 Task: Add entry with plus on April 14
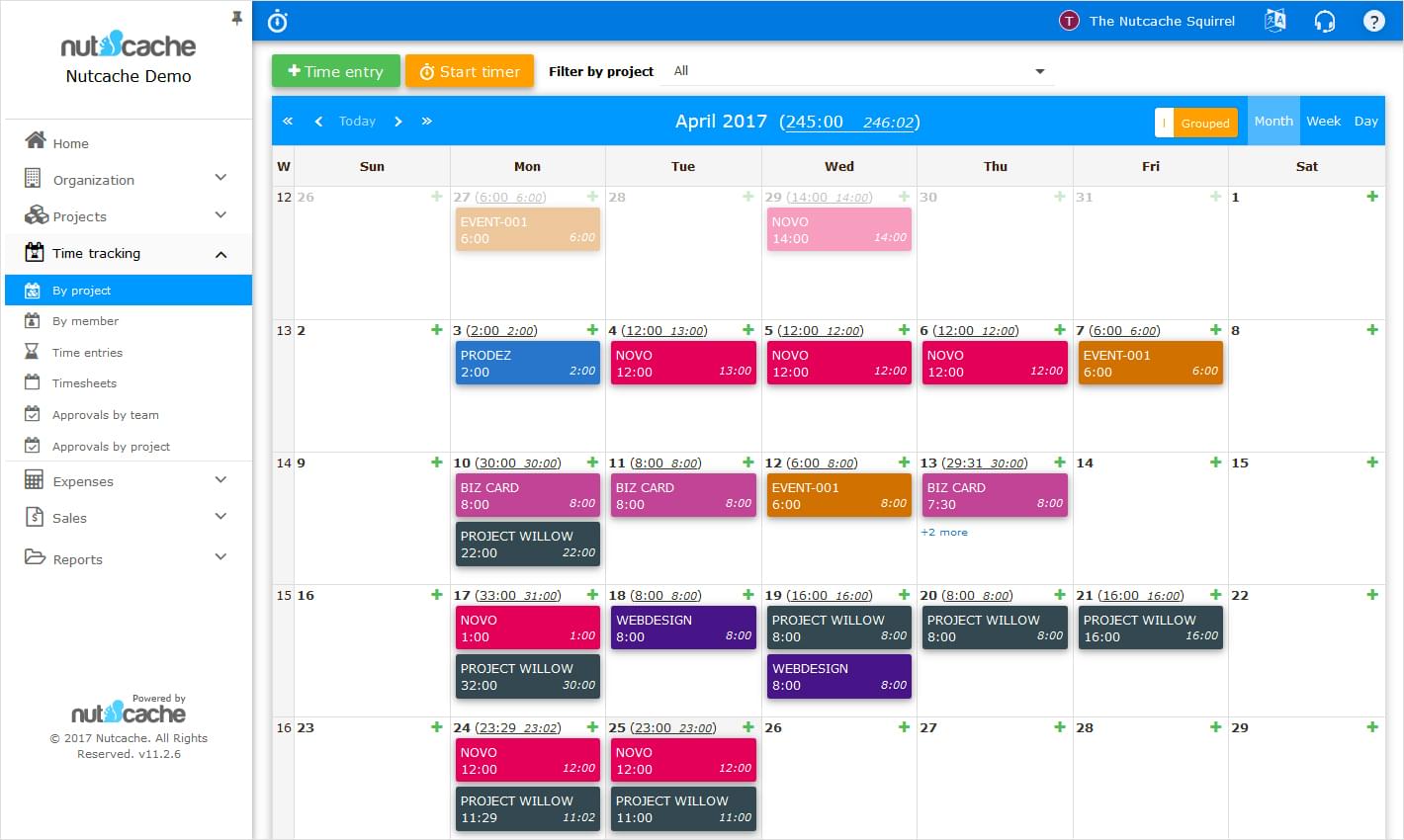pyautogui.click(x=1216, y=462)
